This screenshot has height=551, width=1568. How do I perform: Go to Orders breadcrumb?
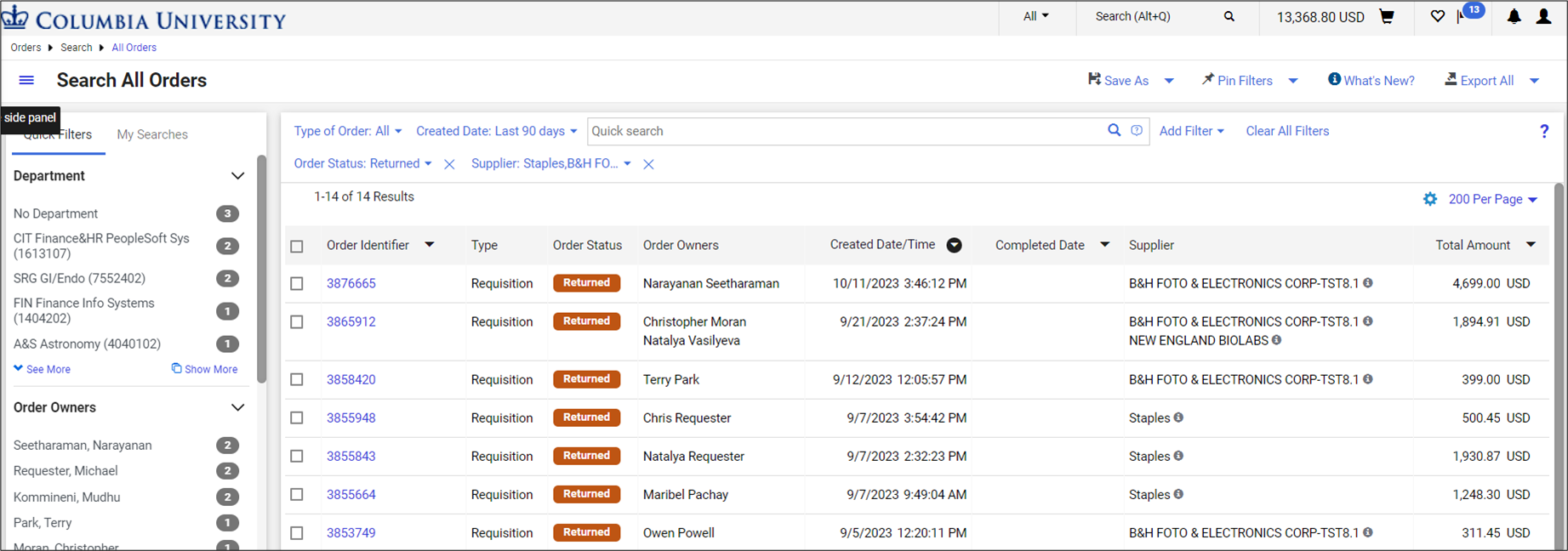coord(26,48)
